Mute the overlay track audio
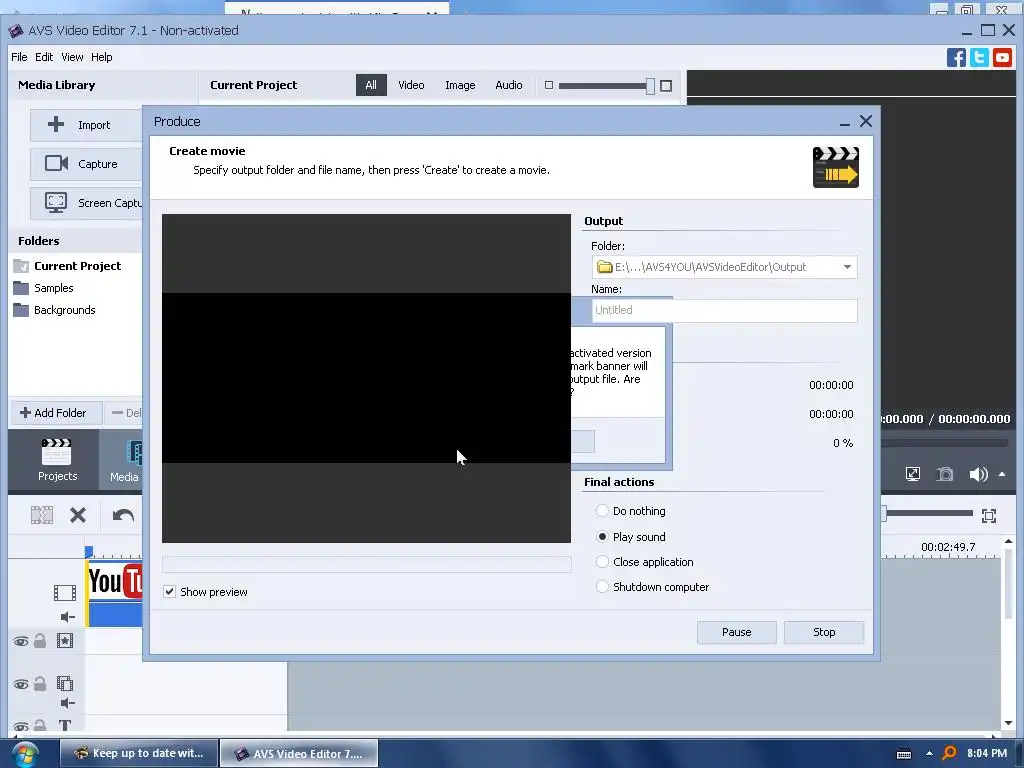This screenshot has height=768, width=1024. click(67, 703)
